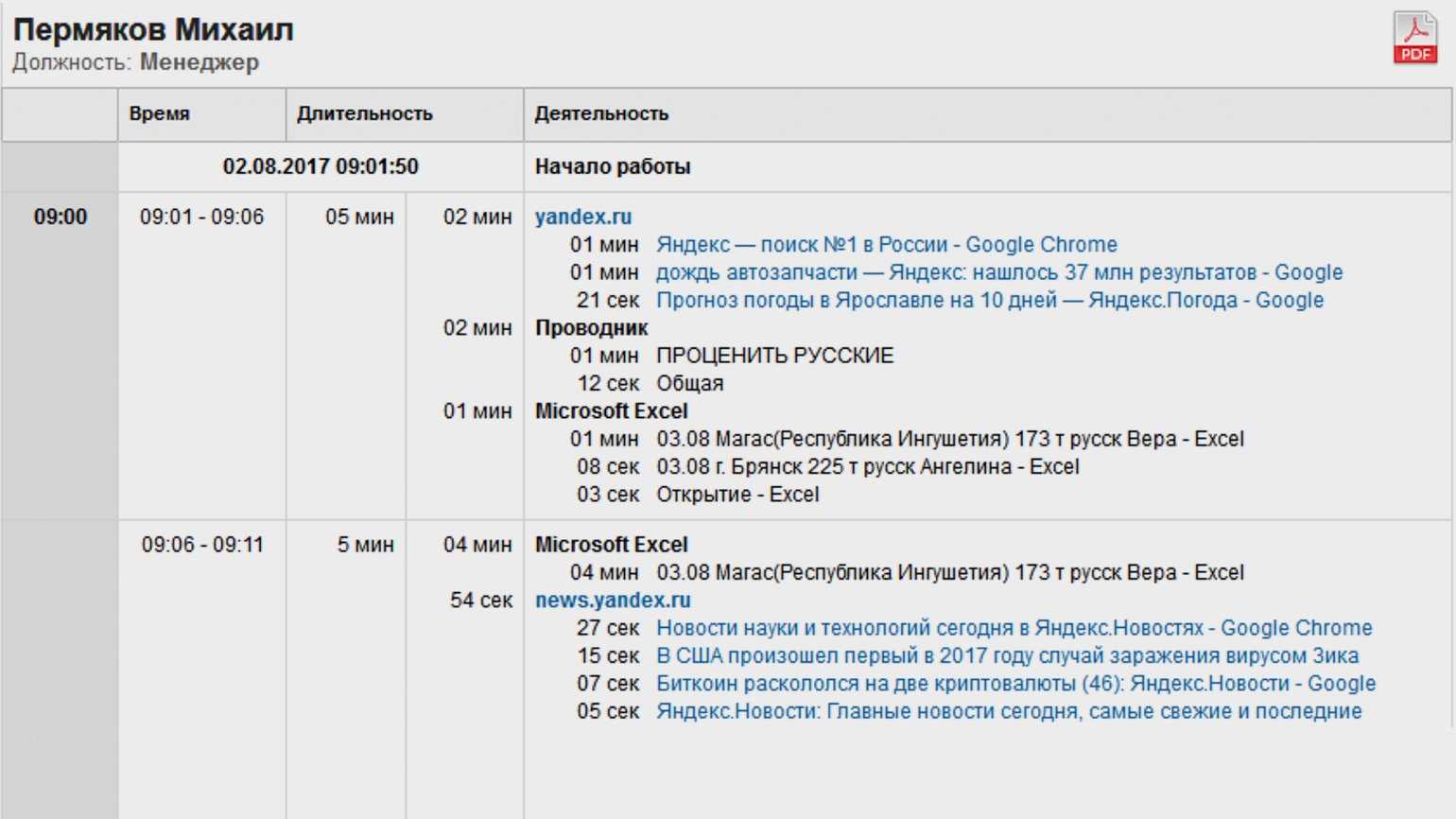Click the PDF export icon
The height and width of the screenshot is (819, 1456).
[x=1414, y=38]
